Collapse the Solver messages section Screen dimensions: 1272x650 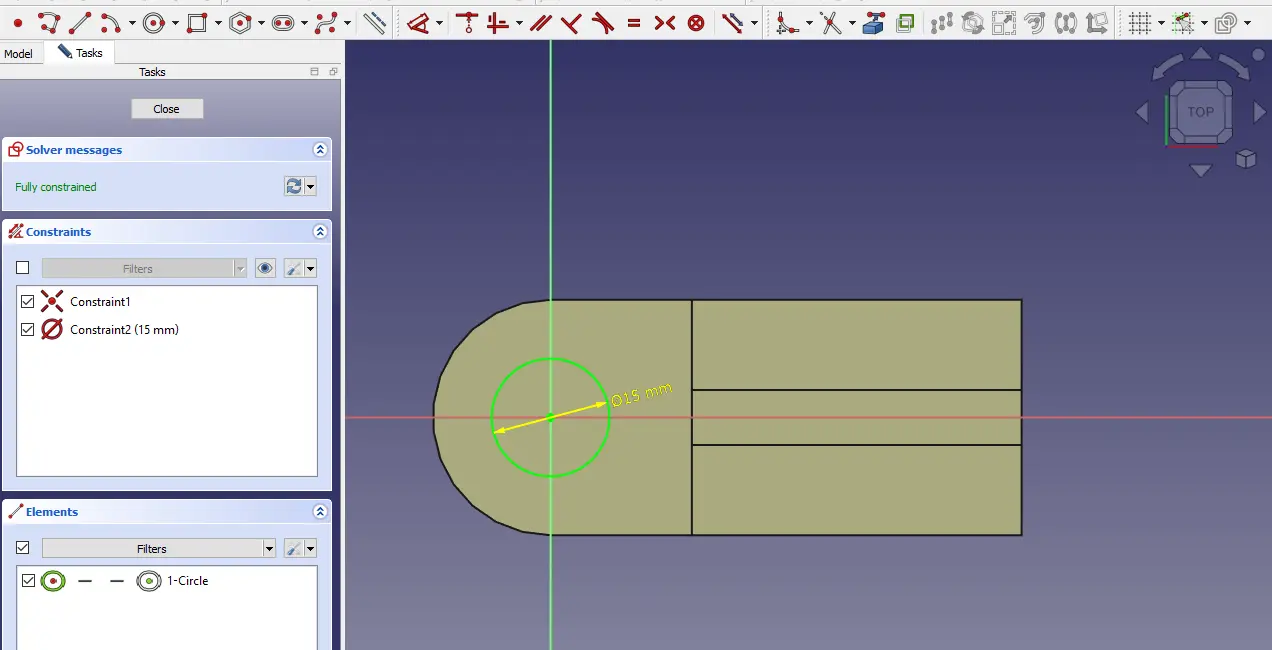[320, 150]
